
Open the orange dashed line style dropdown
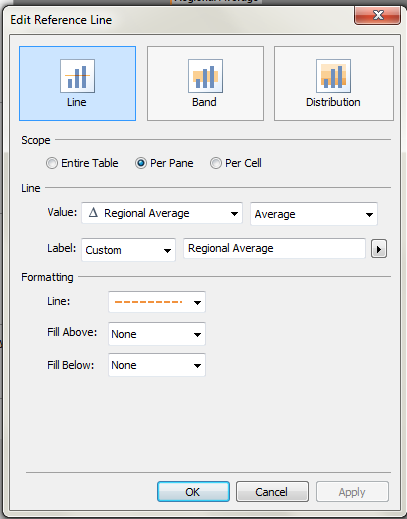[157, 302]
